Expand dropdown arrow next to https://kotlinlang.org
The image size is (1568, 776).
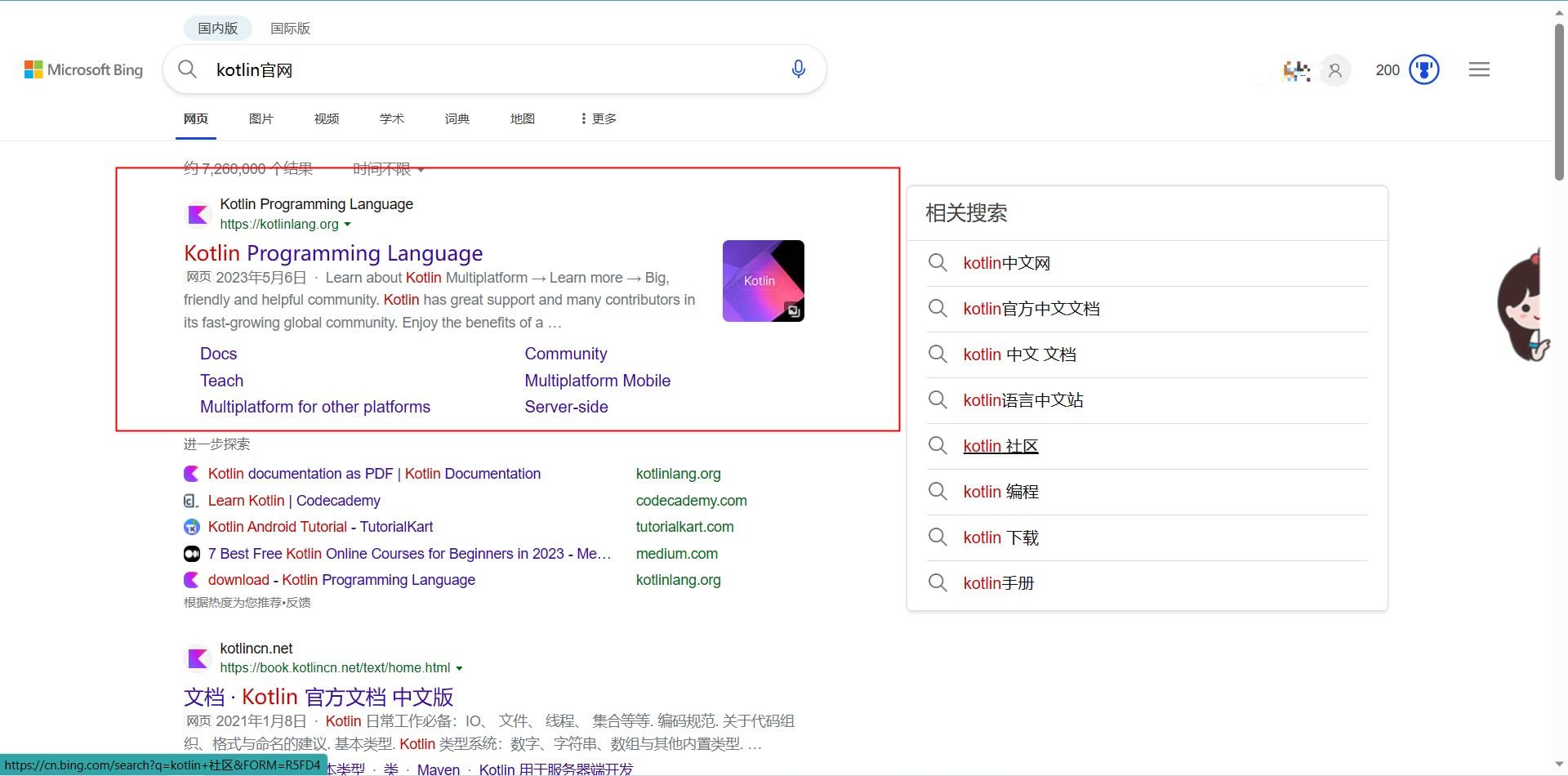(x=347, y=225)
